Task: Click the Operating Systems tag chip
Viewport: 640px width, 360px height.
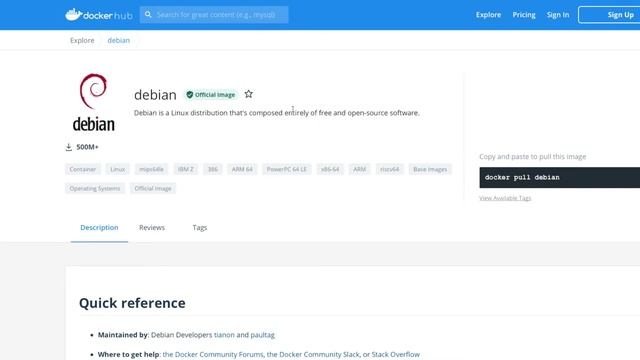Action: click(95, 188)
